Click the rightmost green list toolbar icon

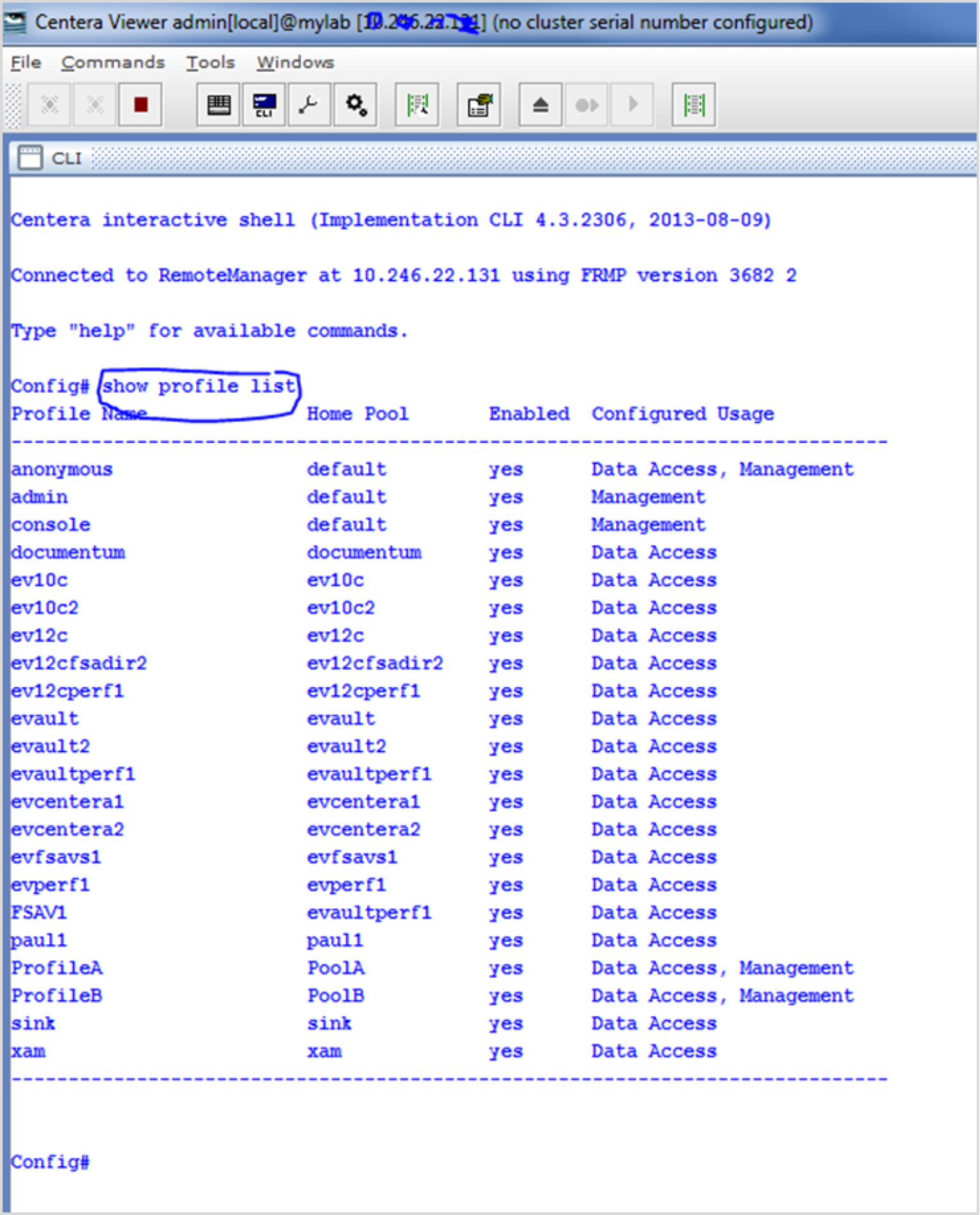pyautogui.click(x=694, y=104)
